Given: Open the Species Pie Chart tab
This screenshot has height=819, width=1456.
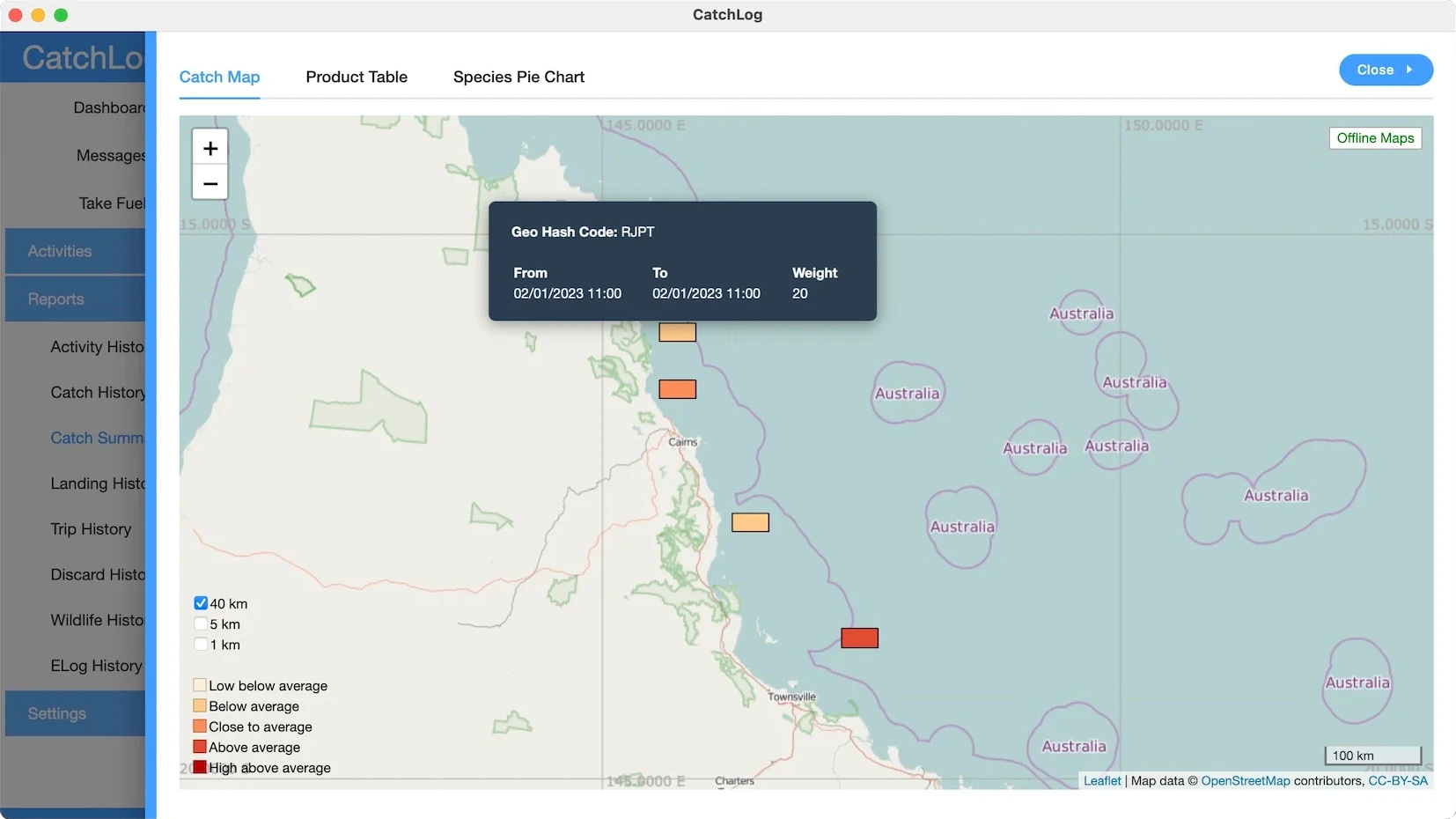Looking at the screenshot, I should pos(518,77).
